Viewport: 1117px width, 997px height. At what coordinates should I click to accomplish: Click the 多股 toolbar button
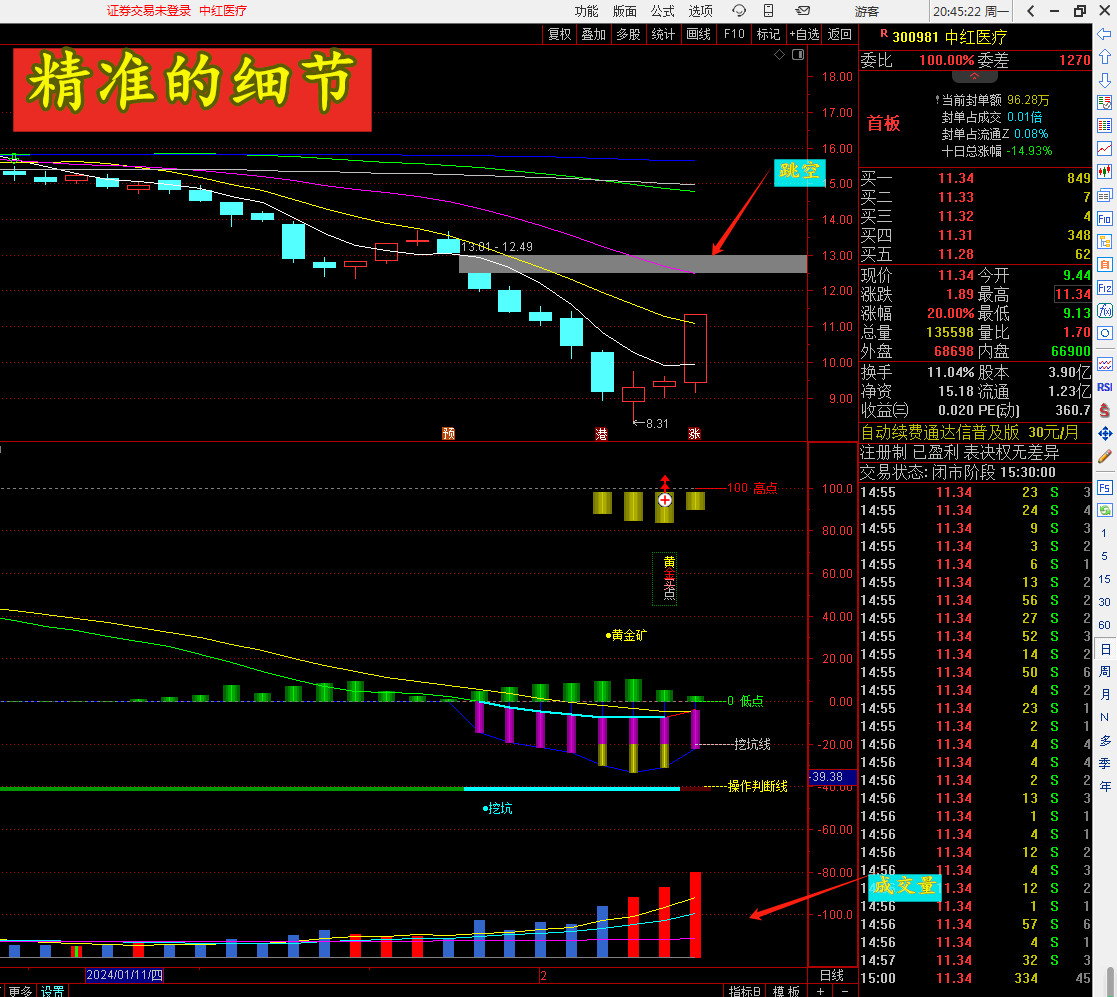coord(628,34)
